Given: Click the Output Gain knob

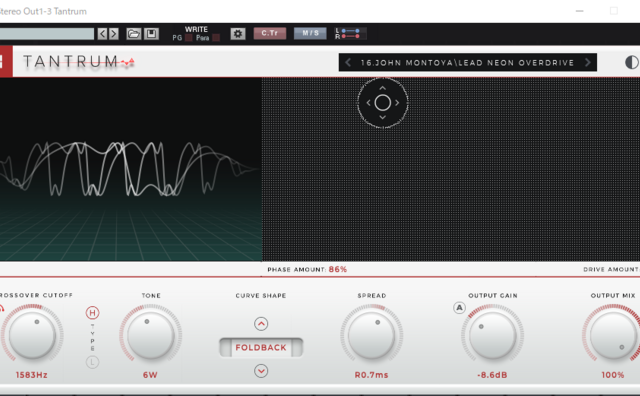Looking at the screenshot, I should pyautogui.click(x=493, y=336).
